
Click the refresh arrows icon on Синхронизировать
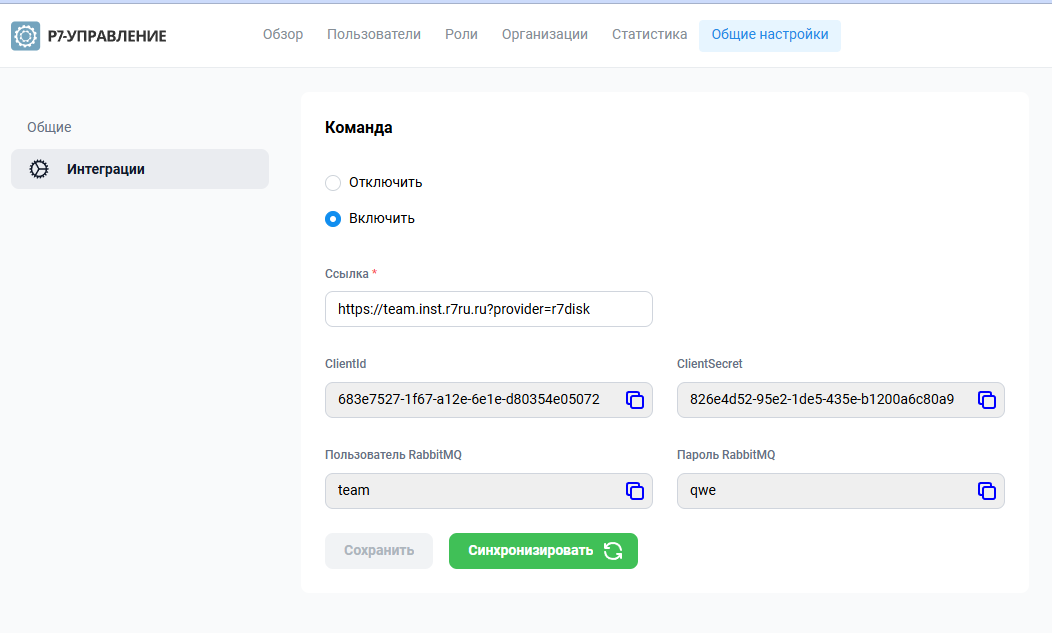click(613, 551)
